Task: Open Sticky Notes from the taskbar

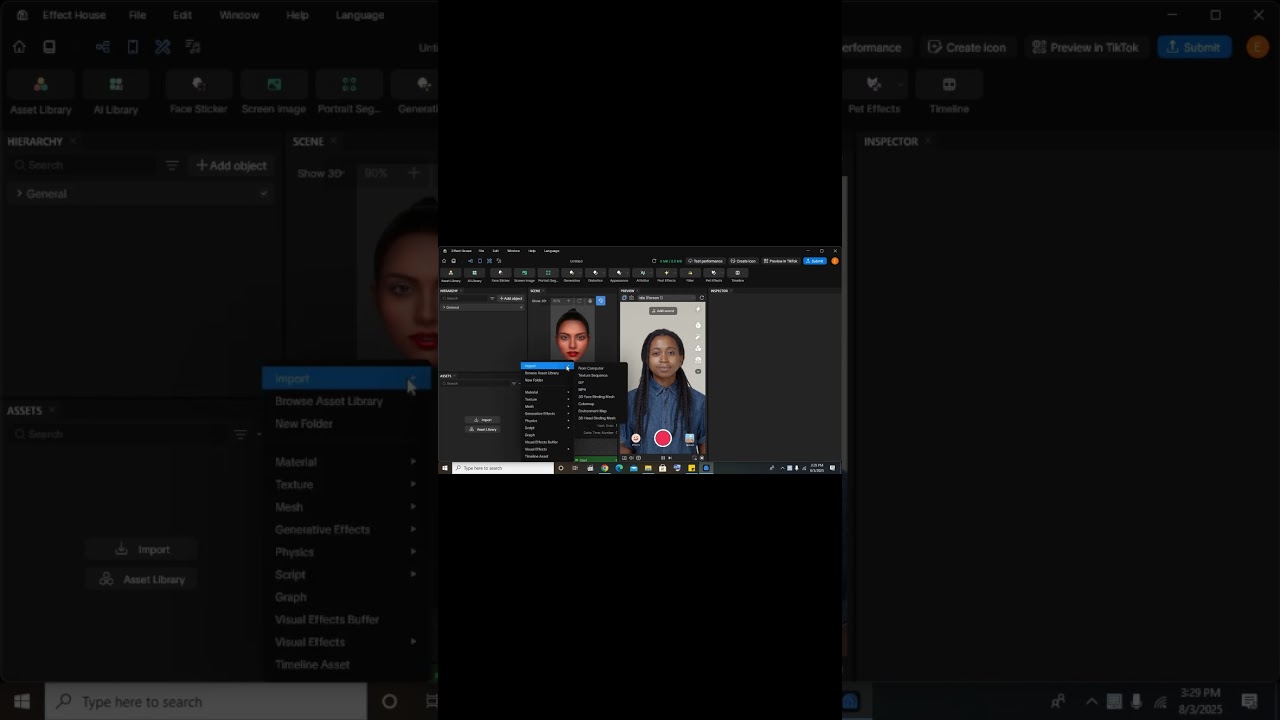Action: click(x=691, y=468)
